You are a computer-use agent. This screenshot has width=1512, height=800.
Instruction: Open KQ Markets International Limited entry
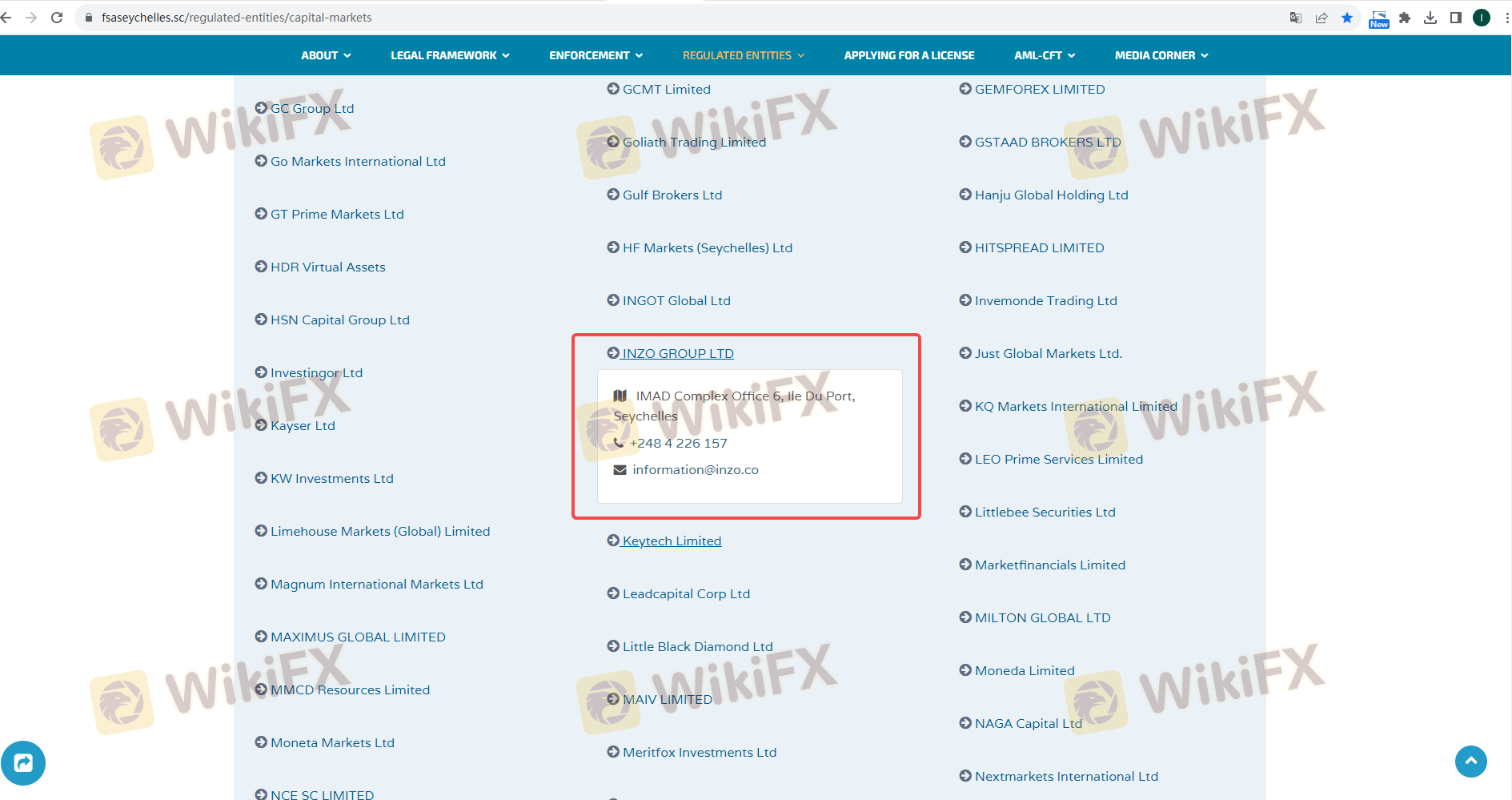pos(1076,406)
